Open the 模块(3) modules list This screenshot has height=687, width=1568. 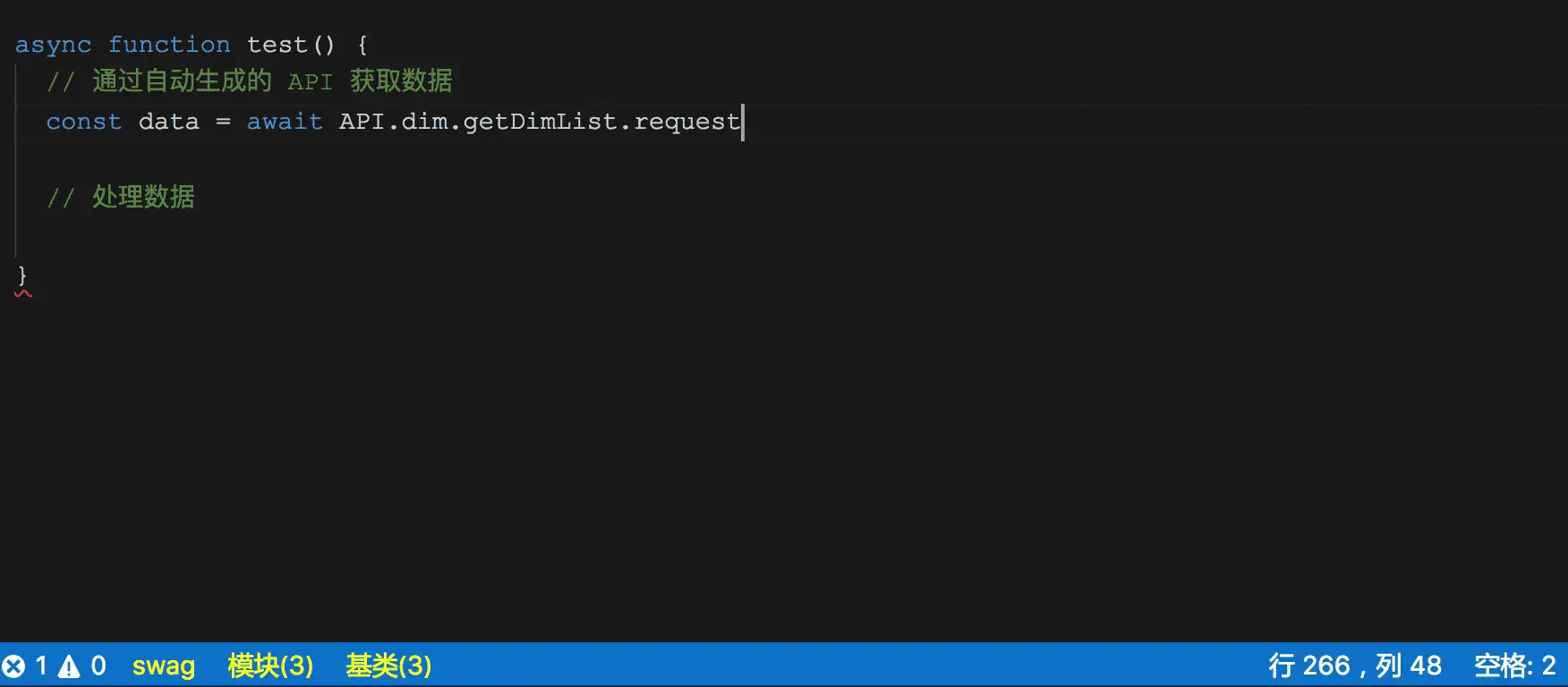[x=270, y=666]
